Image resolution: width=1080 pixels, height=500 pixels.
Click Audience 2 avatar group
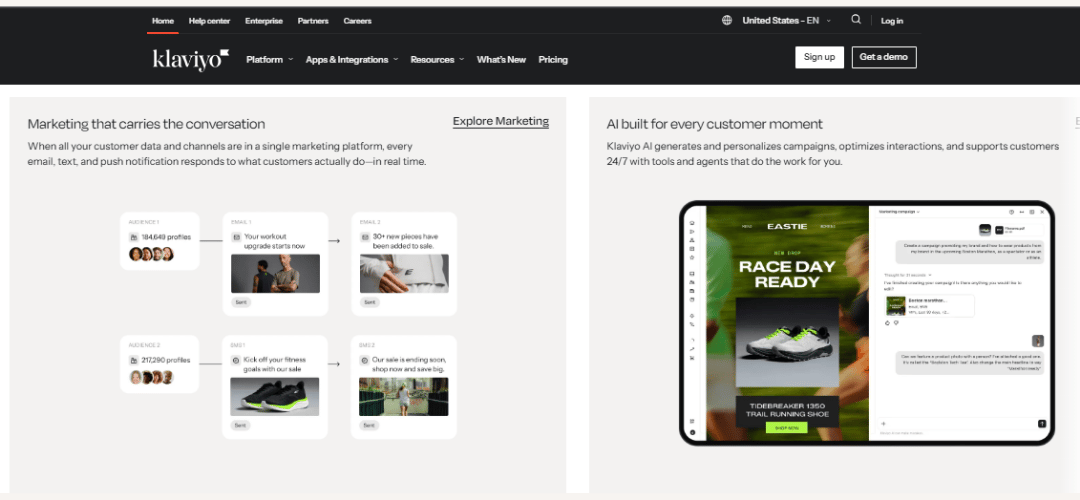pos(151,377)
